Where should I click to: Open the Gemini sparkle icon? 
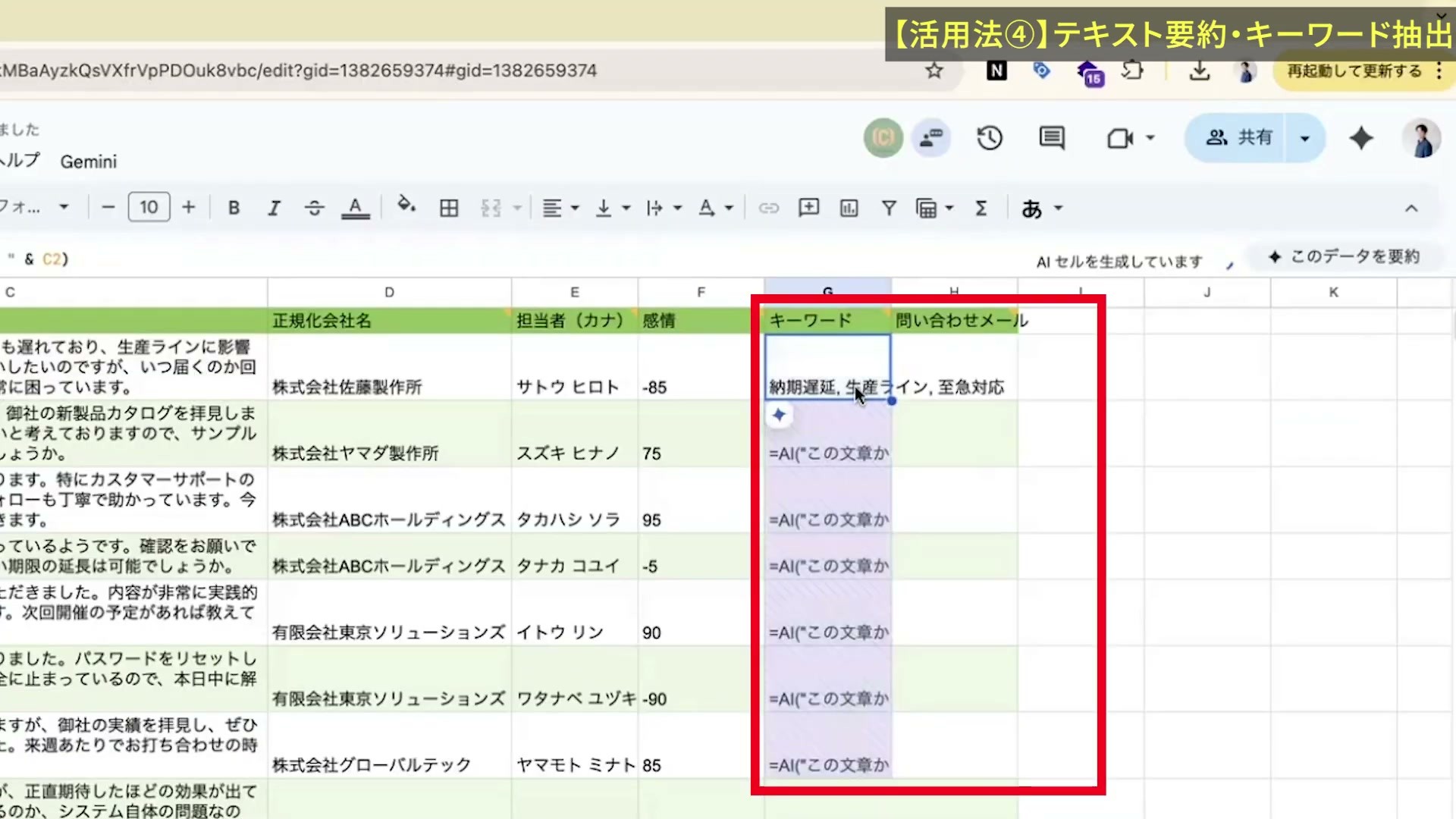click(1361, 138)
